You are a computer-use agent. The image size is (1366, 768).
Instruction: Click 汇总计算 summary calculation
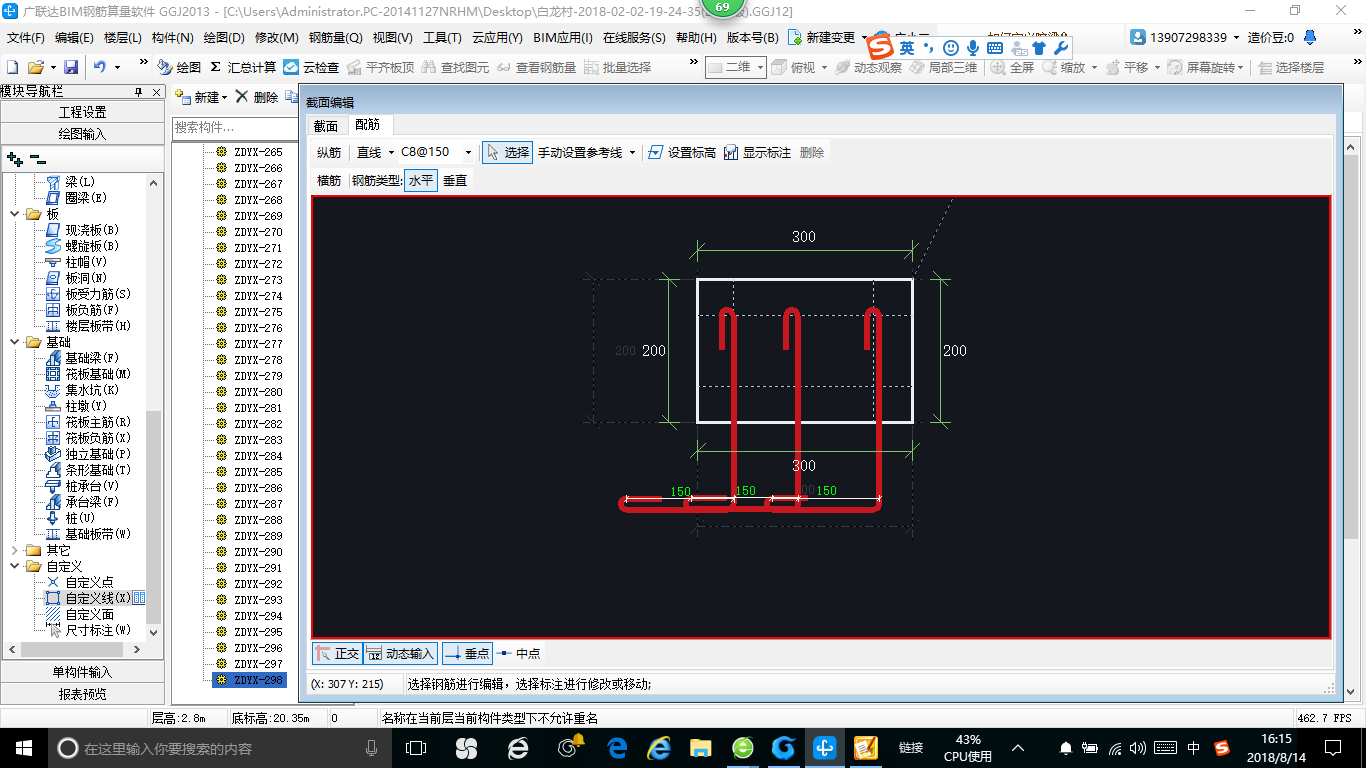(243, 67)
